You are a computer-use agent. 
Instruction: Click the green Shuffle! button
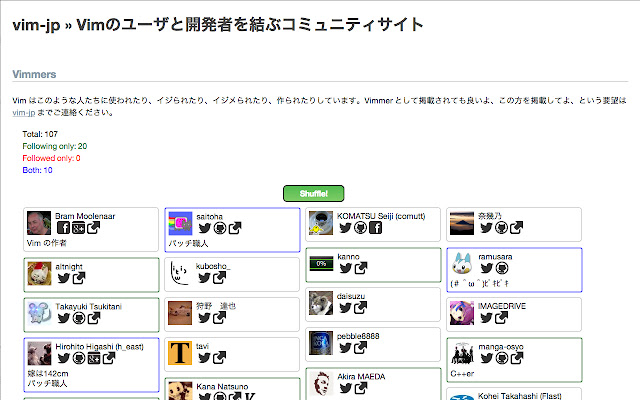point(314,193)
